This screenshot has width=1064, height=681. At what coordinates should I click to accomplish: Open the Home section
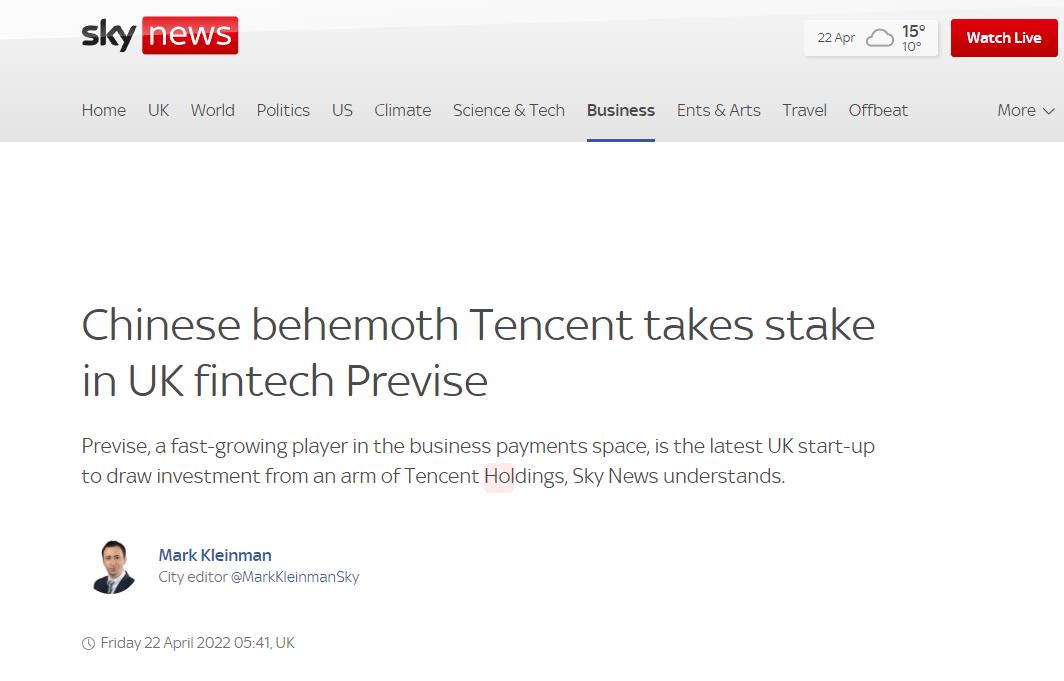[104, 110]
